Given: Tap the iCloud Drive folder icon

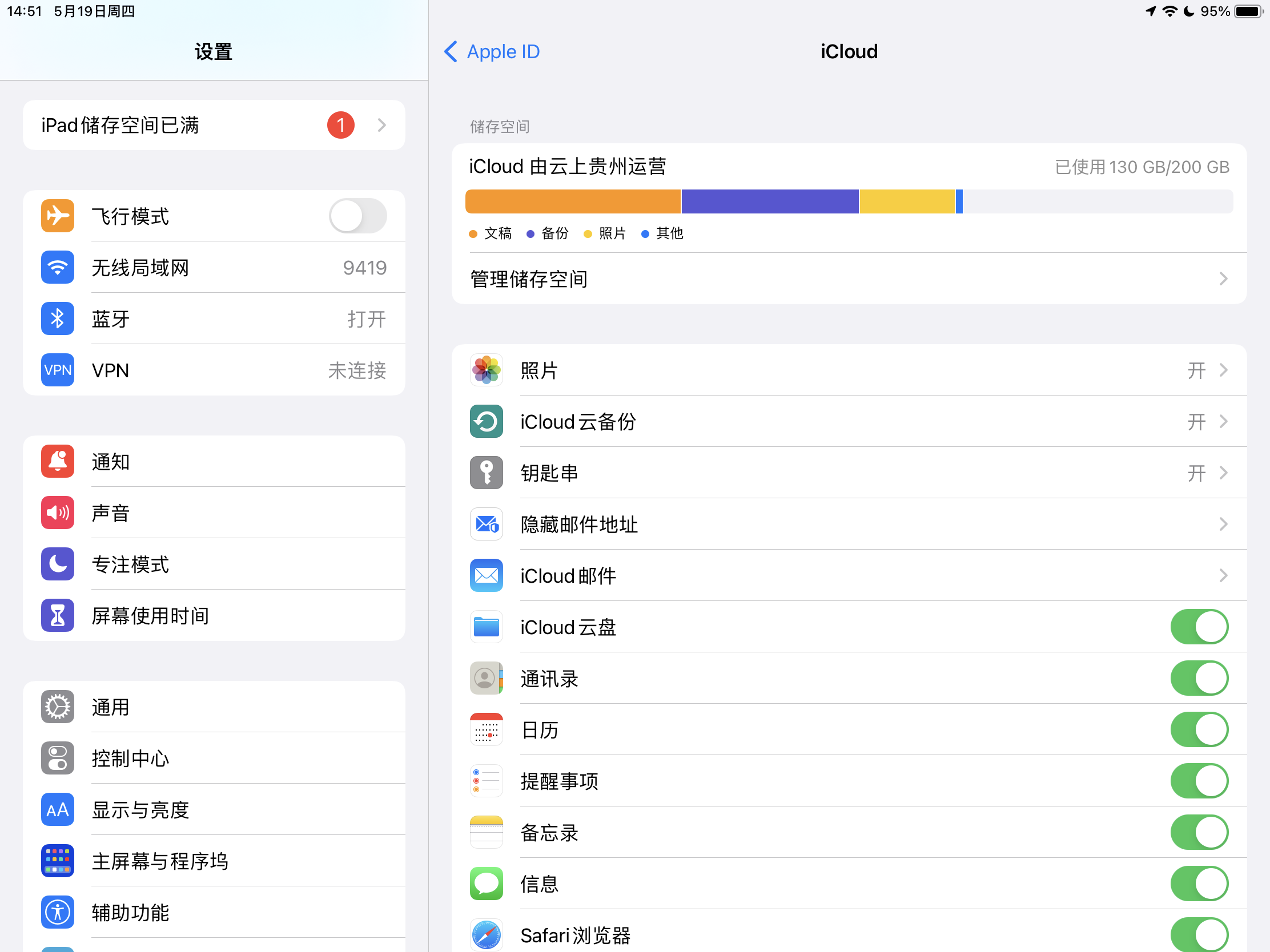Looking at the screenshot, I should click(487, 627).
